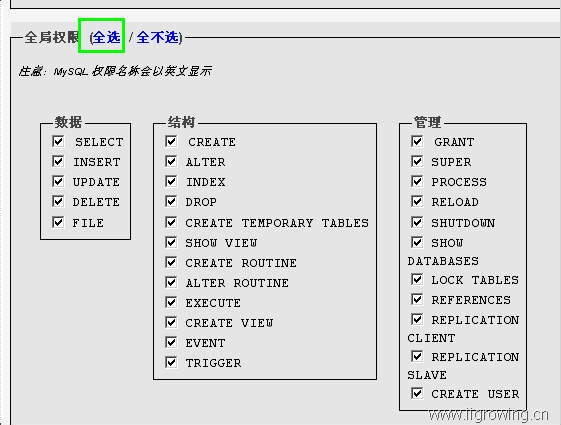Toggle the CREATE checkbox in 结构 group
The width and height of the screenshot is (561, 425).
tap(171, 141)
